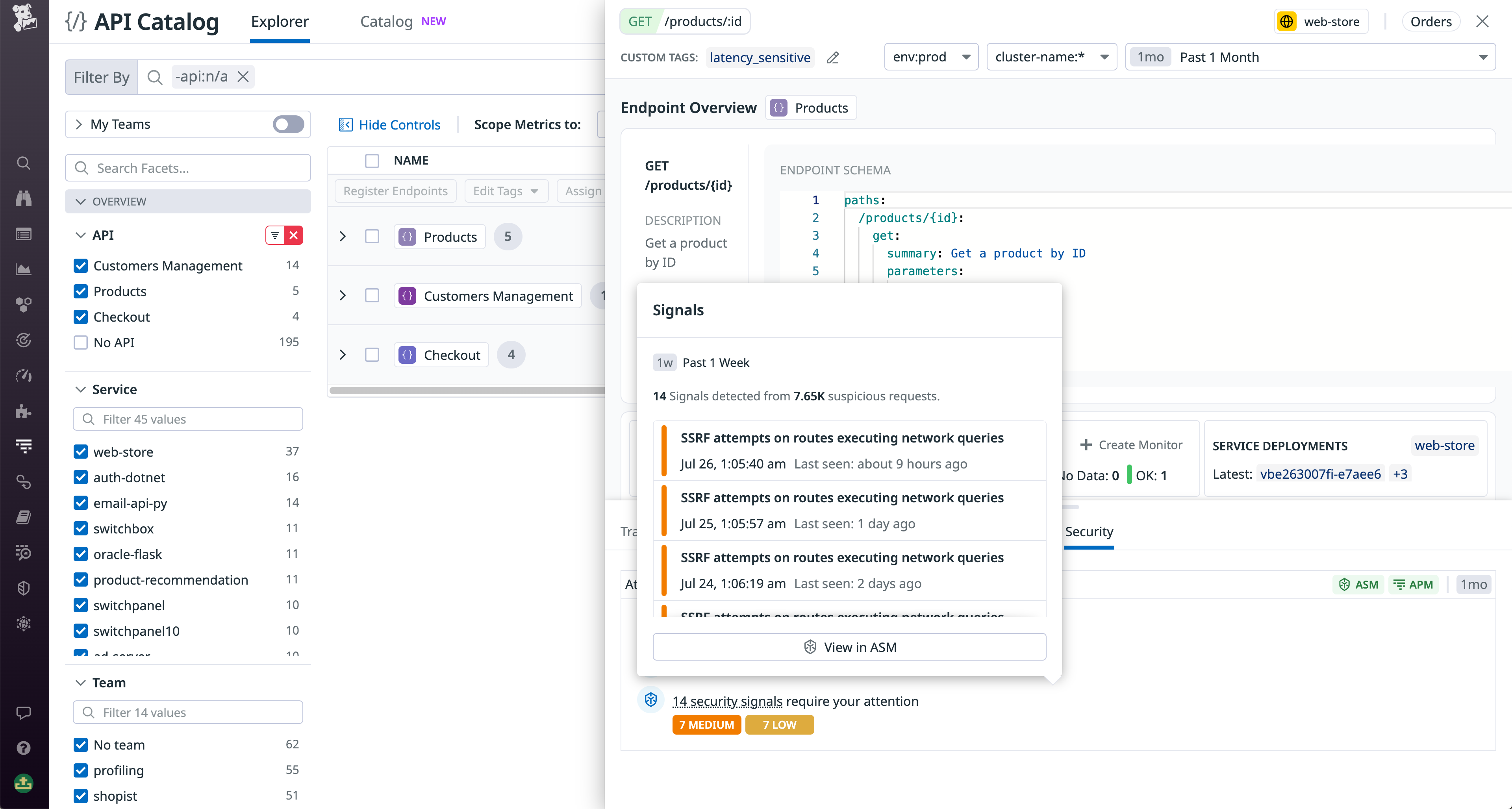Open the Notebooks icon in sidebar
The width and height of the screenshot is (1512, 809).
pos(24,517)
